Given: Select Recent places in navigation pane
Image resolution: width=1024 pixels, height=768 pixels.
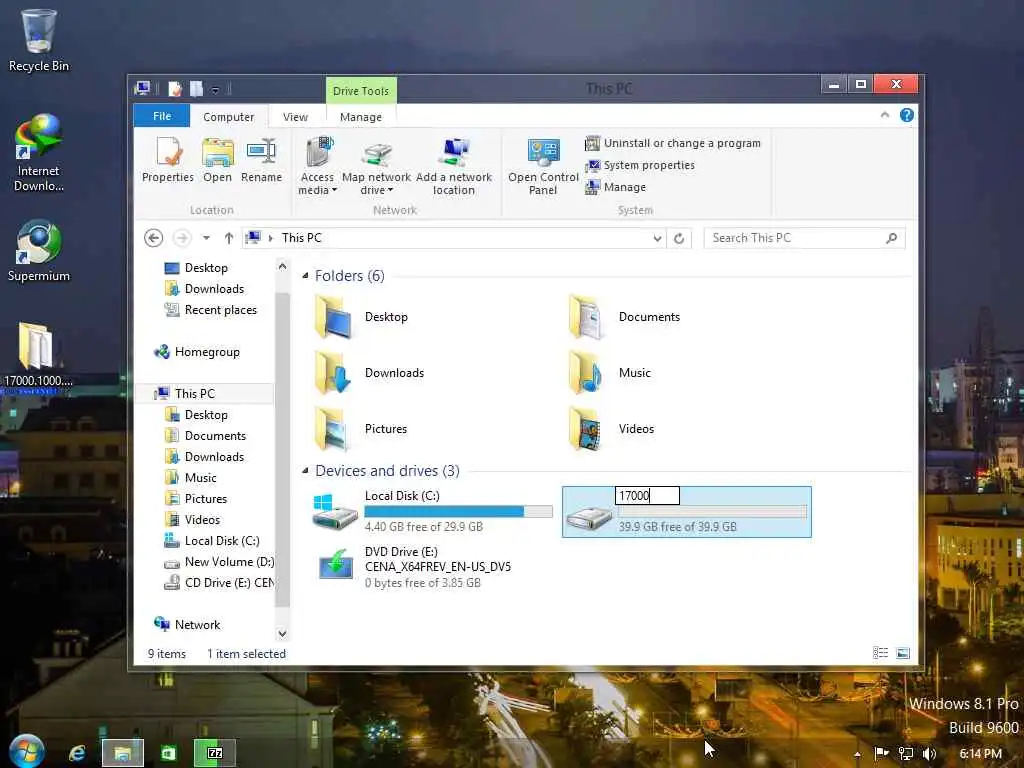Looking at the screenshot, I should point(210,310).
